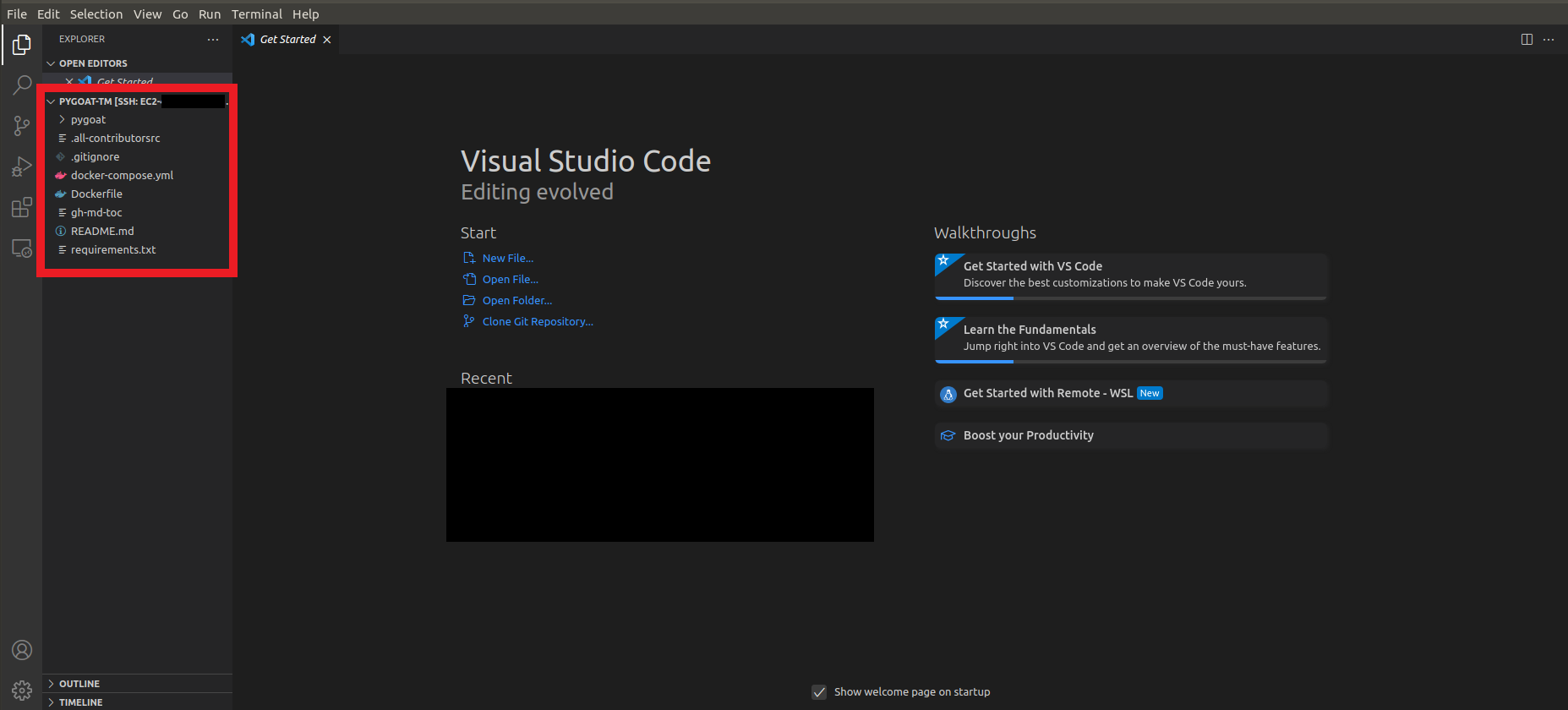Open the Edit menu
The image size is (1568, 710).
(x=48, y=14)
